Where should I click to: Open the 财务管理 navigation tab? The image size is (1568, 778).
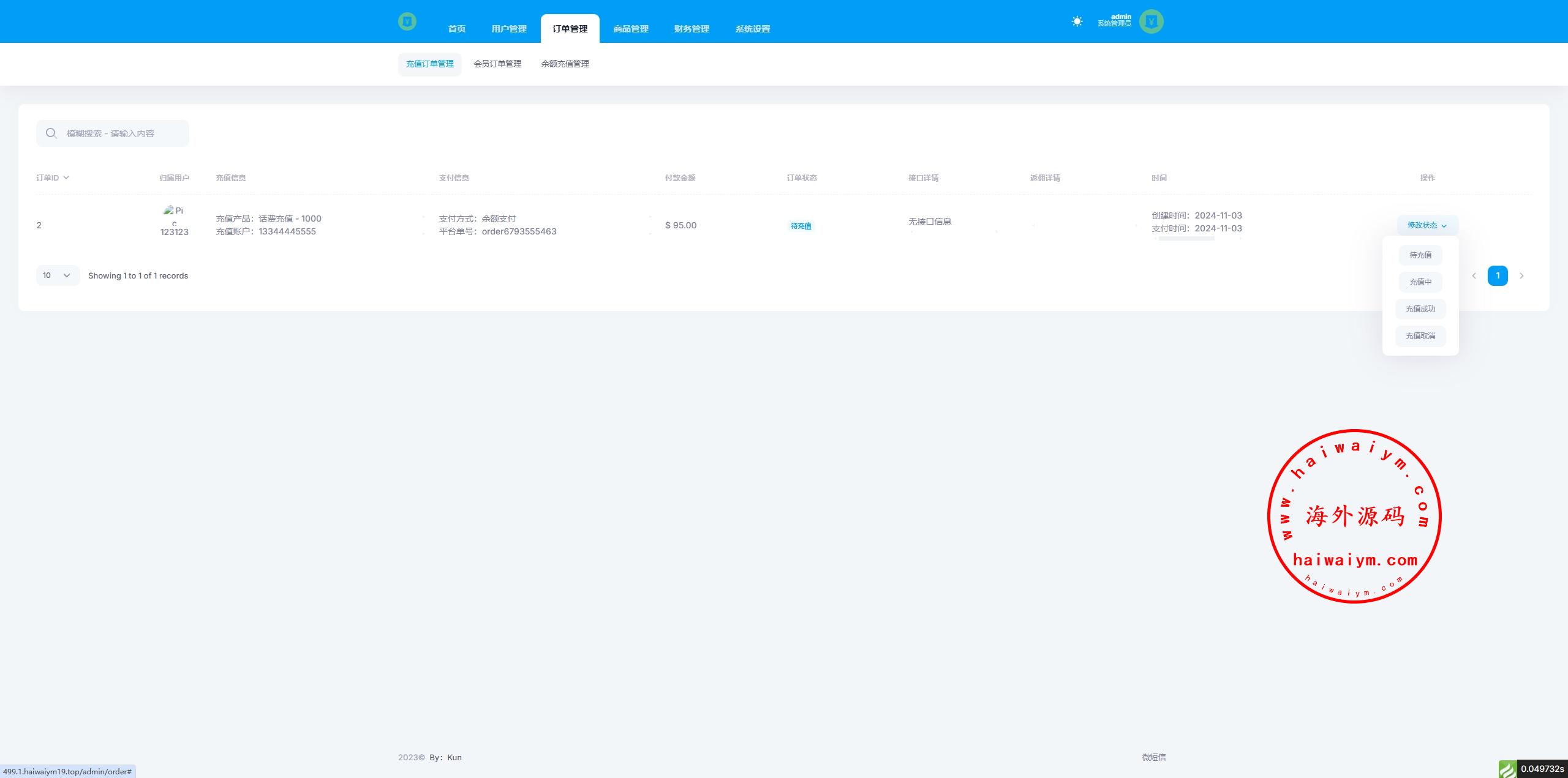692,29
